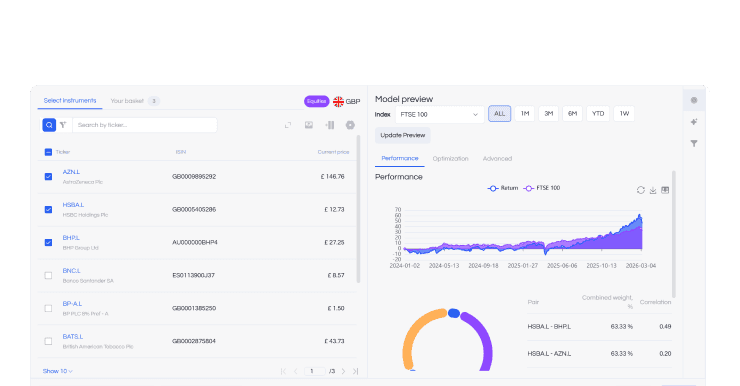Select the 1W time range
740x386 pixels.
(x=624, y=114)
